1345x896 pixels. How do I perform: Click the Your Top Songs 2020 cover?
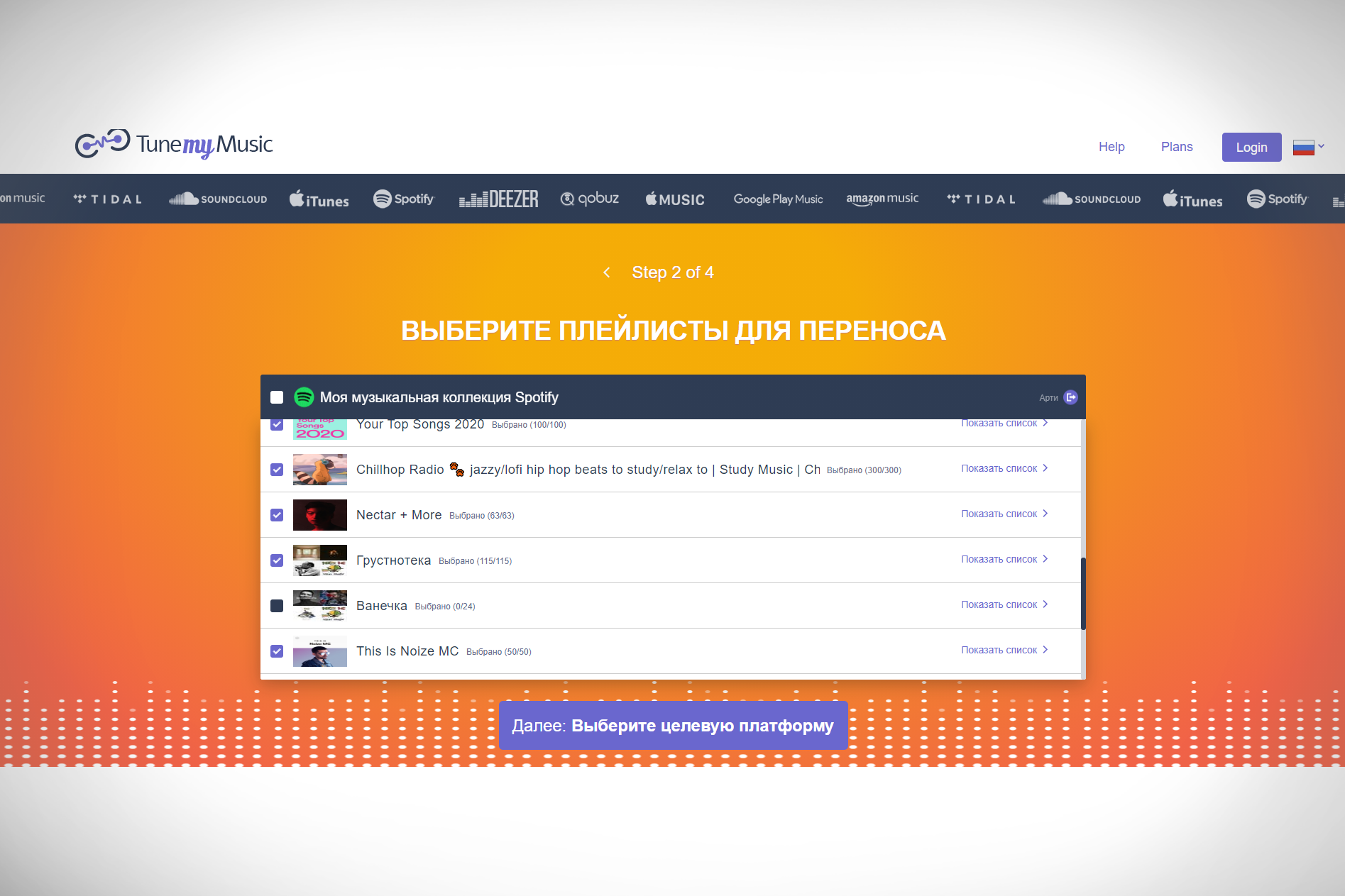(320, 429)
